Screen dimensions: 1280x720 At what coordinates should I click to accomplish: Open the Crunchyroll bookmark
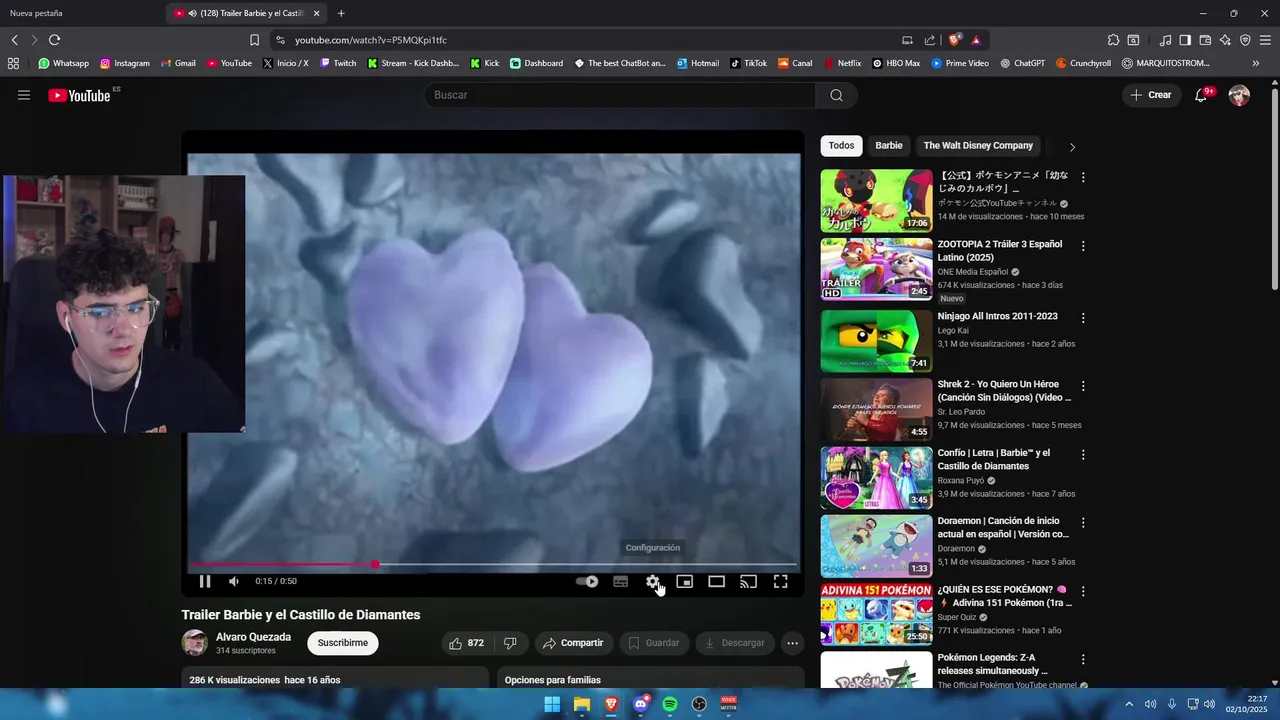click(x=1083, y=63)
